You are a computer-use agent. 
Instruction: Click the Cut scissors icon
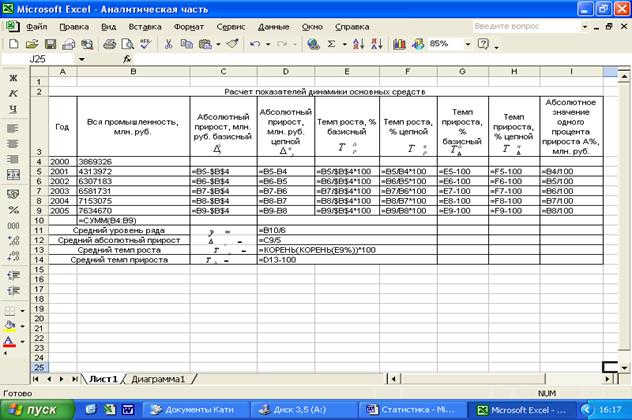click(169, 44)
